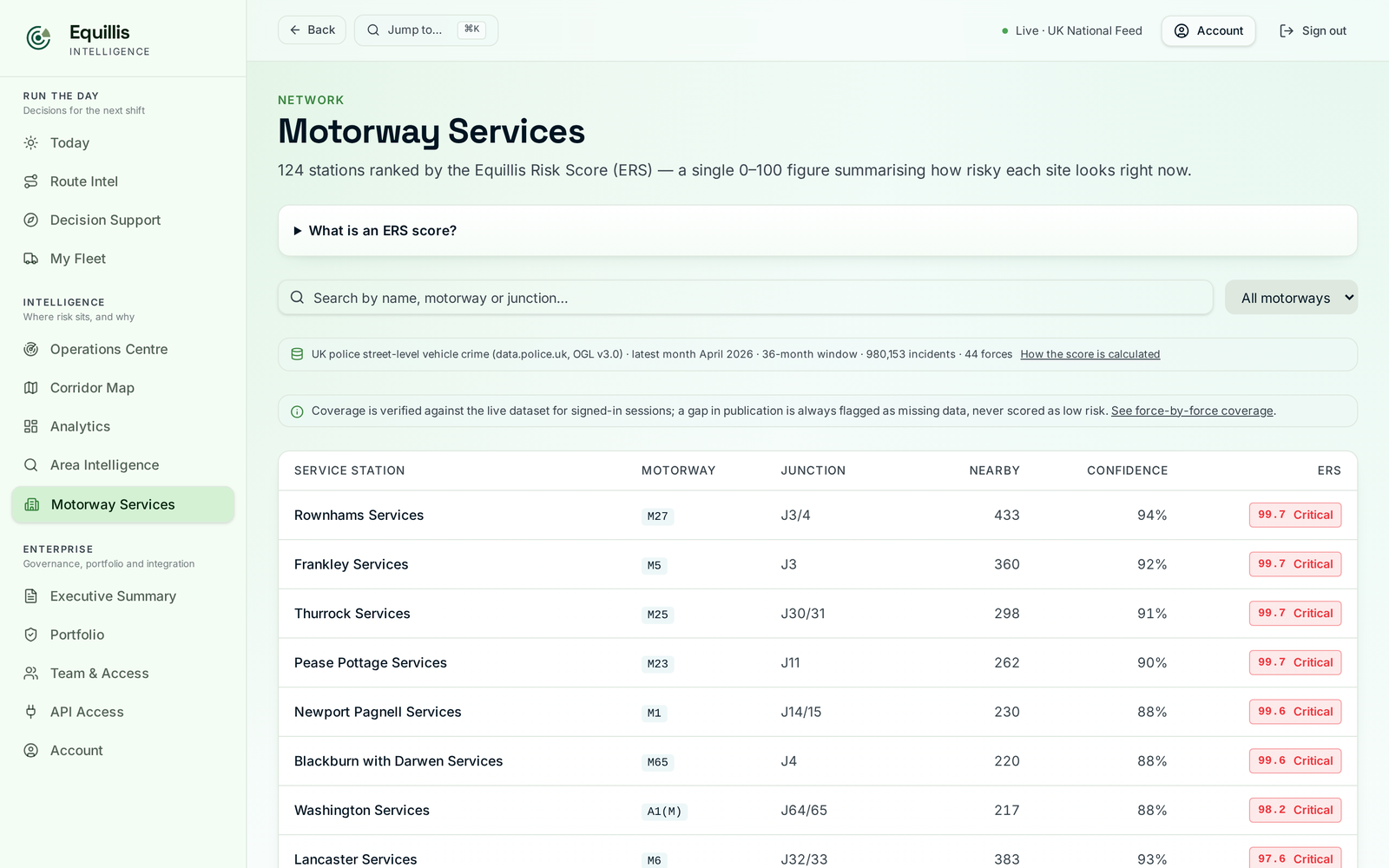Click the A1(M) motorway tag
The width and height of the screenshot is (1389, 868).
[x=664, y=812]
